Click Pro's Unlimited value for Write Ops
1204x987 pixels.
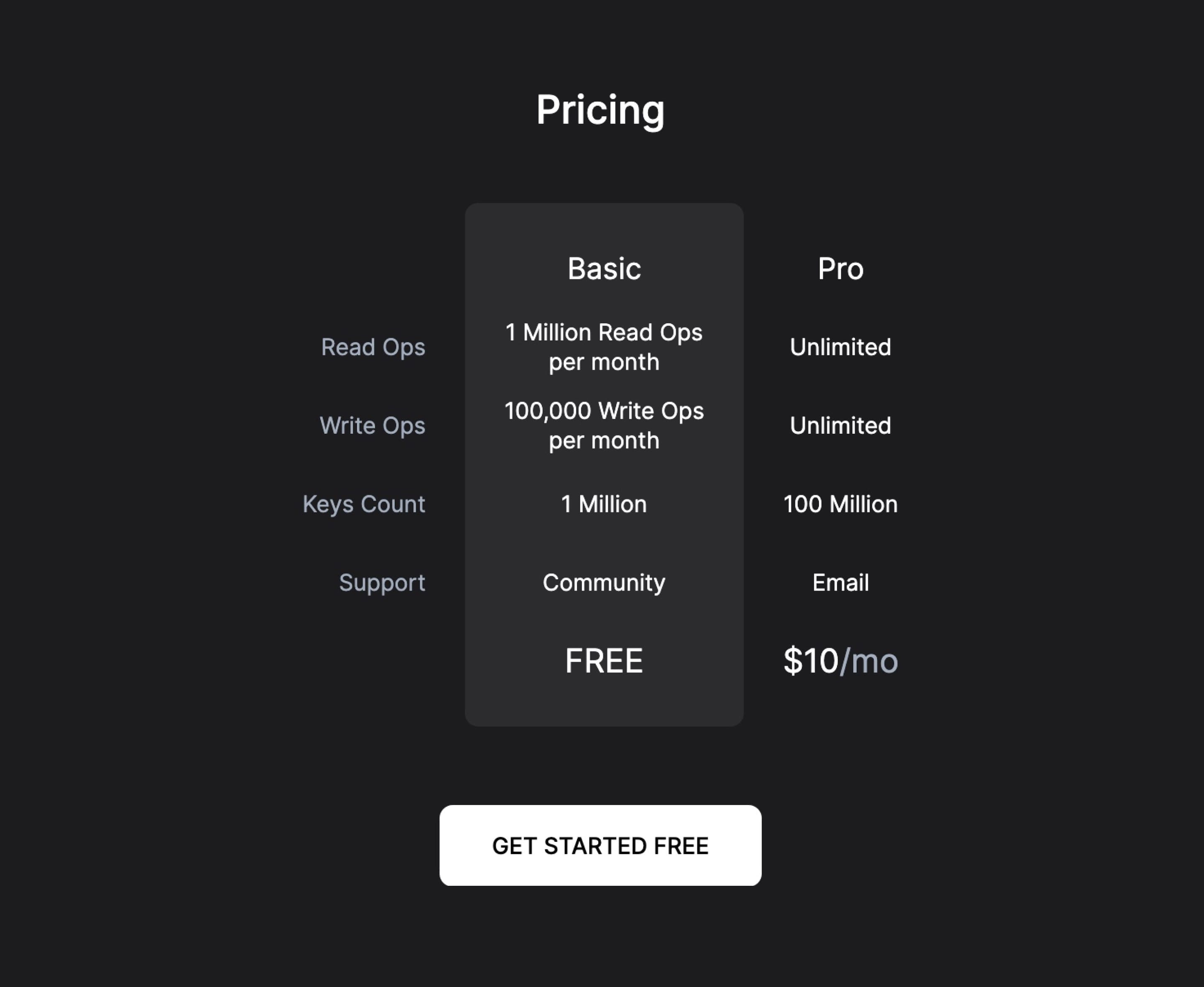[840, 425]
